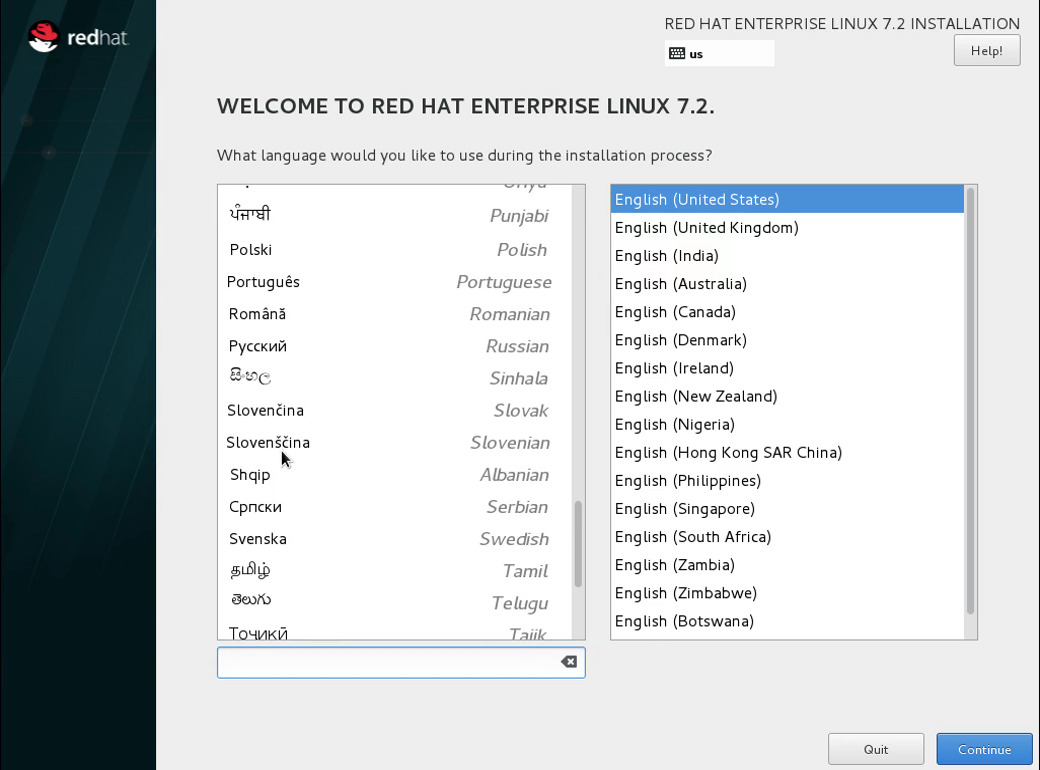The height and width of the screenshot is (770, 1040).
Task: Choose English (Ireland) locale
Action: (787, 368)
